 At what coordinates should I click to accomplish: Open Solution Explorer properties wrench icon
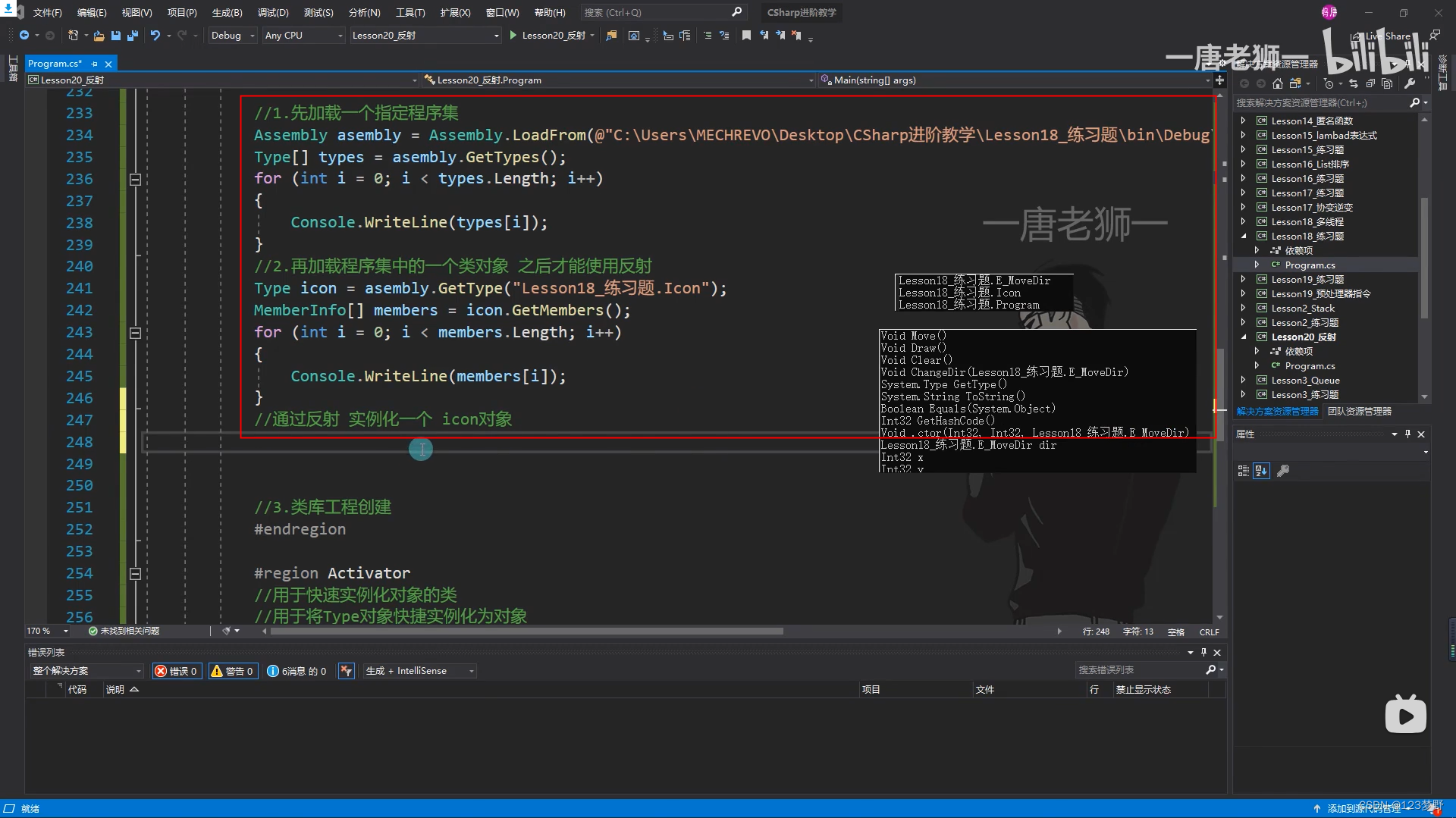1410,83
